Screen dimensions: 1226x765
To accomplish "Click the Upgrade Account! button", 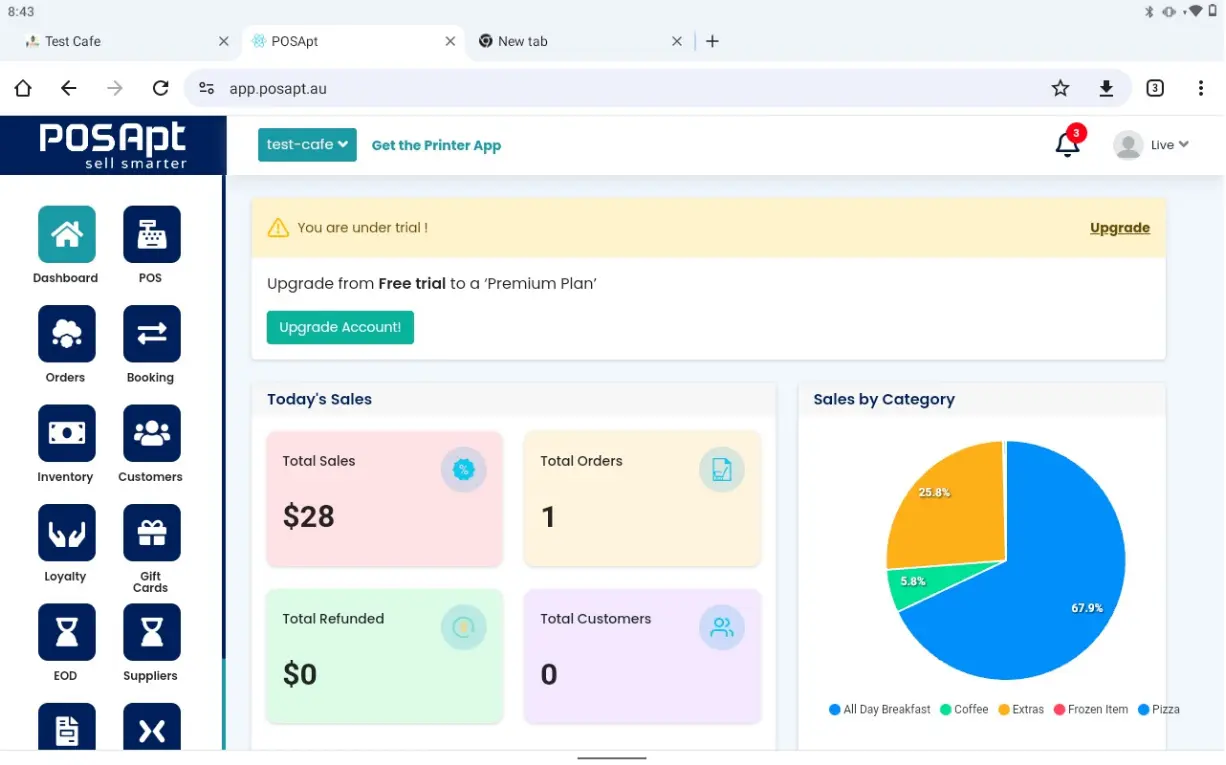I will (340, 327).
